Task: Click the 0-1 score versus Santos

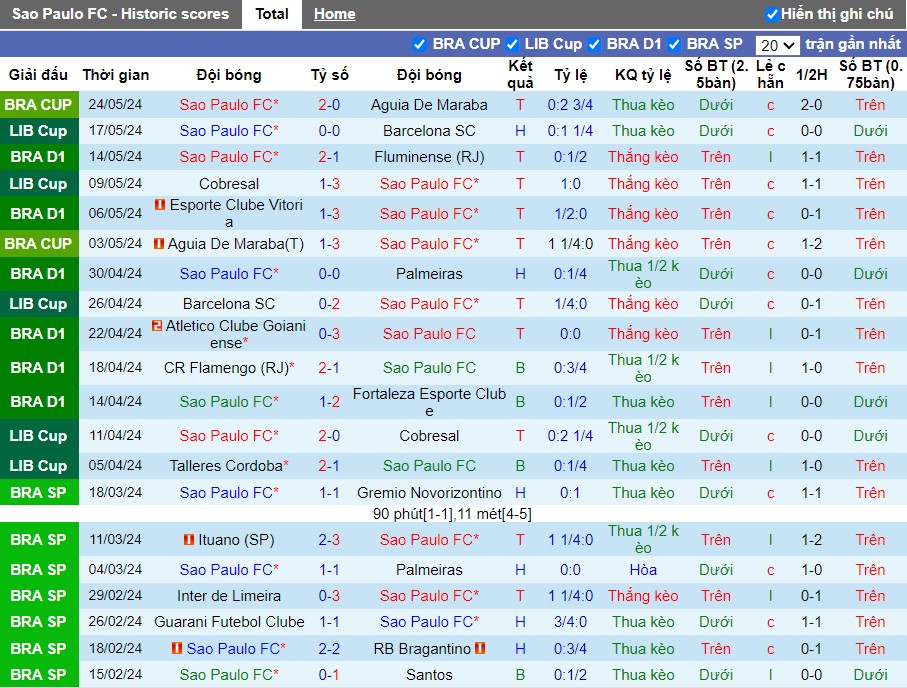Action: 329,675
